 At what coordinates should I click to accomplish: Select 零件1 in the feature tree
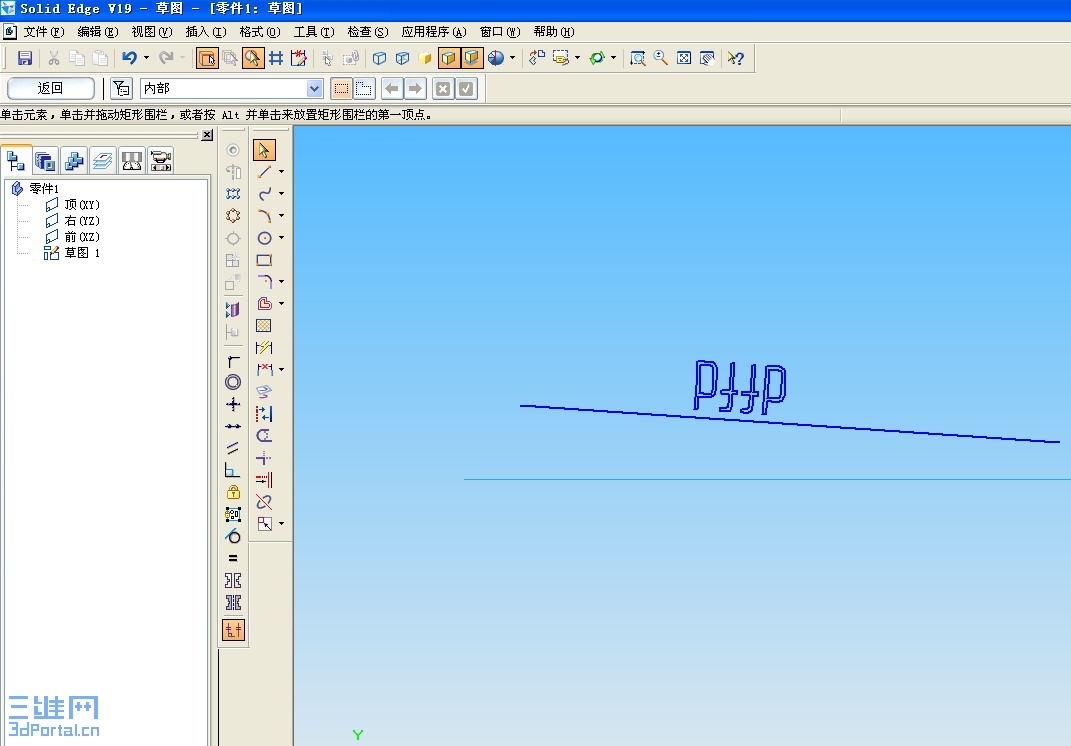(x=44, y=189)
